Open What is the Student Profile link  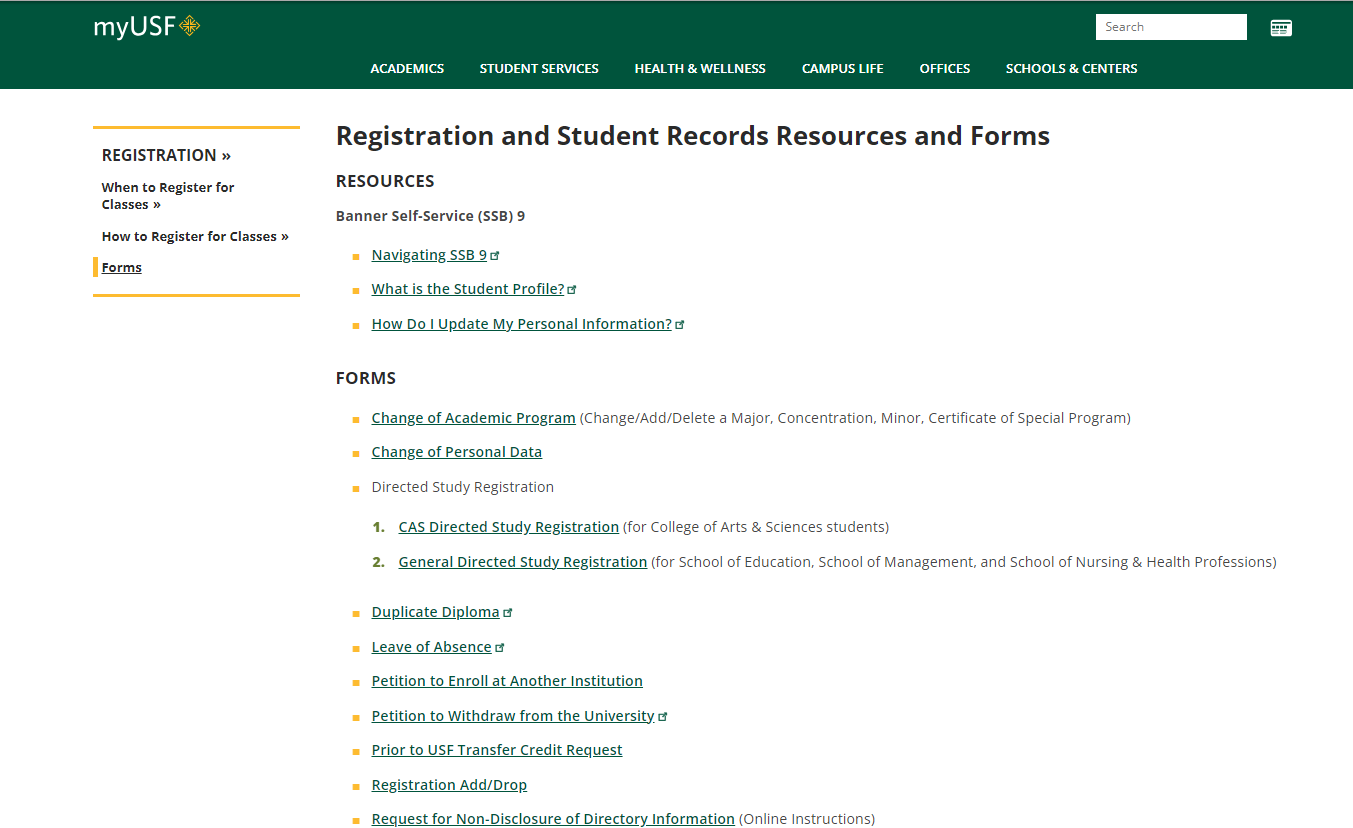point(468,289)
